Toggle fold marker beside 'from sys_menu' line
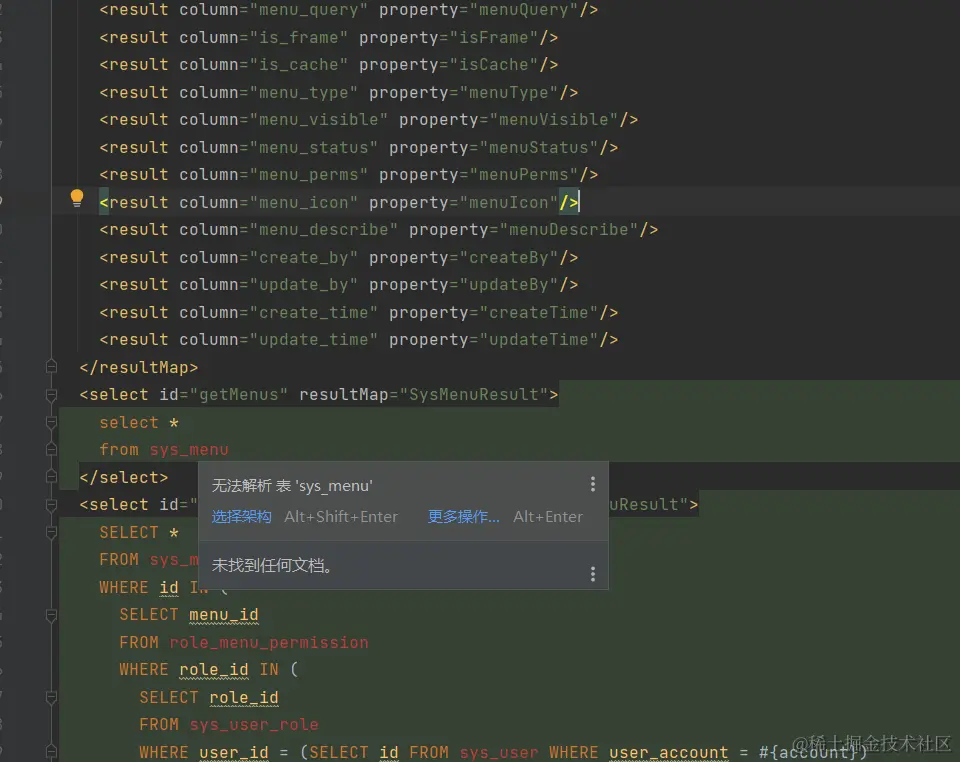Viewport: 960px width, 762px height. pyautogui.click(x=51, y=449)
